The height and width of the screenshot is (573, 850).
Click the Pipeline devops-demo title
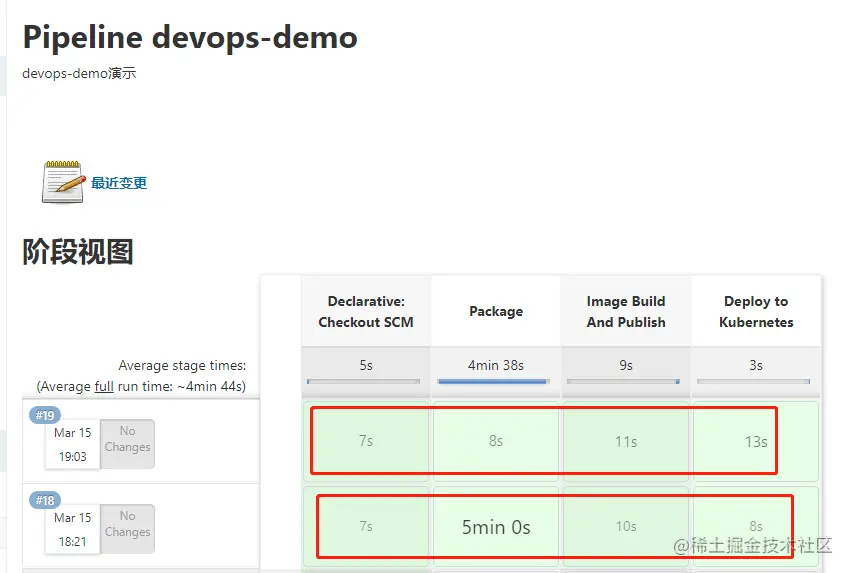[x=190, y=37]
